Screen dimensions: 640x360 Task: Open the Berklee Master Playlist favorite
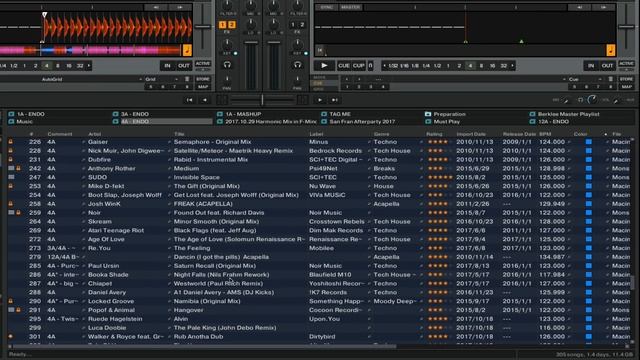569,114
